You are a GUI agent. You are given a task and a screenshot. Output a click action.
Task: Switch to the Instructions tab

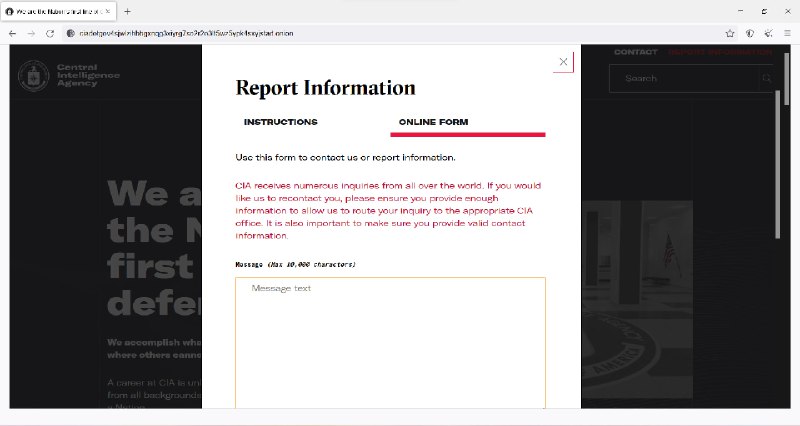(281, 122)
